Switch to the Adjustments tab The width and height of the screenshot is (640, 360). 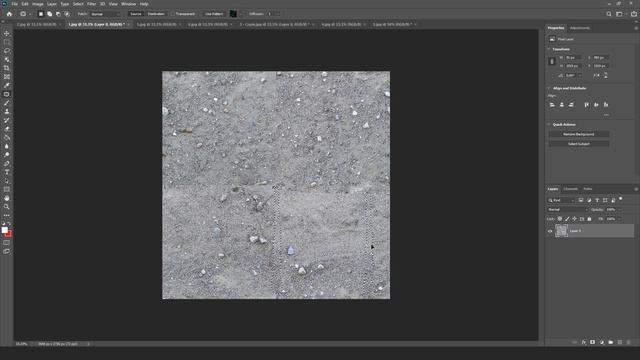point(580,28)
